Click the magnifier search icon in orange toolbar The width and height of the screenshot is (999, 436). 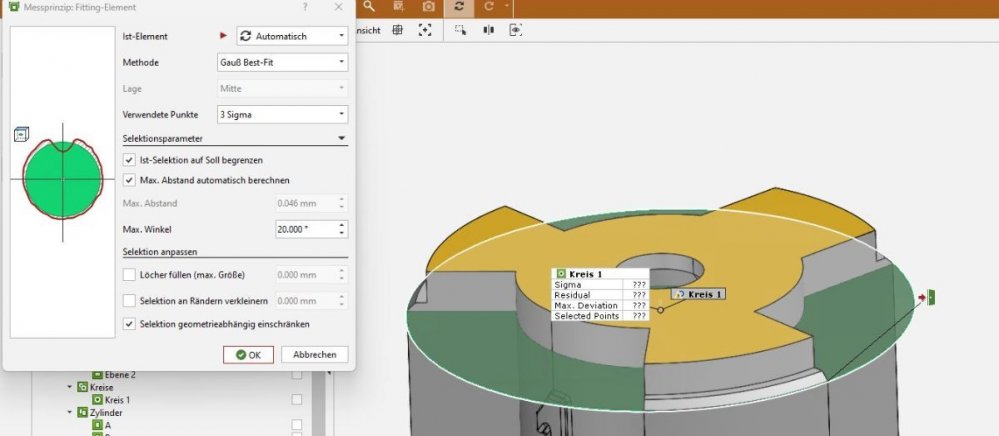(368, 6)
